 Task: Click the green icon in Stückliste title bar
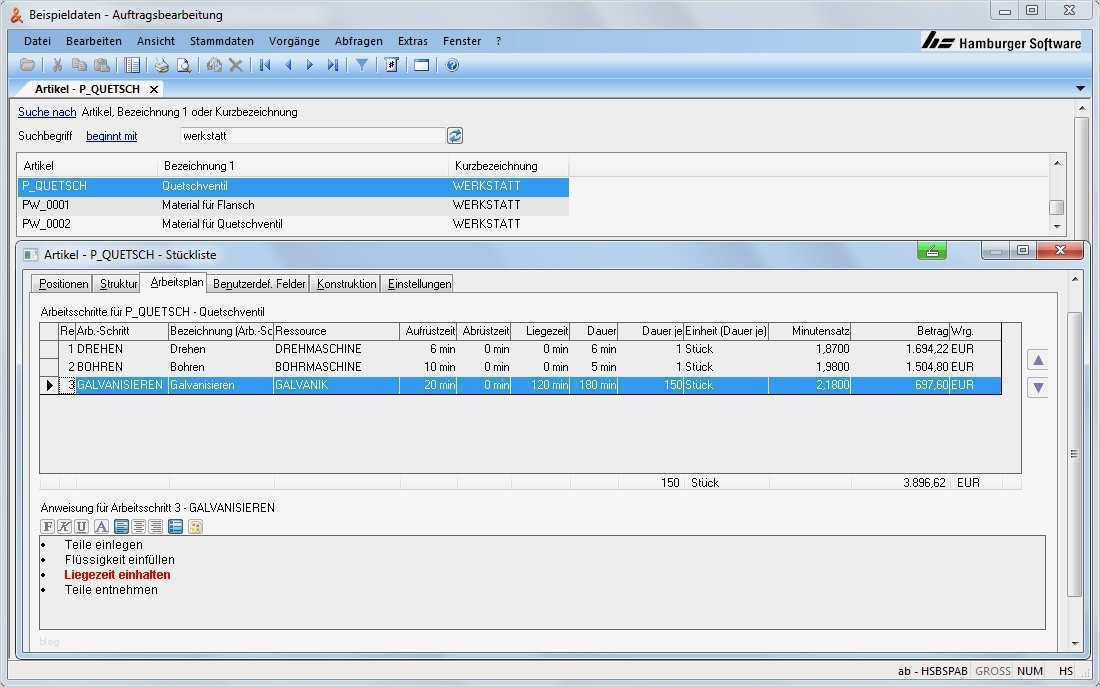[x=931, y=251]
